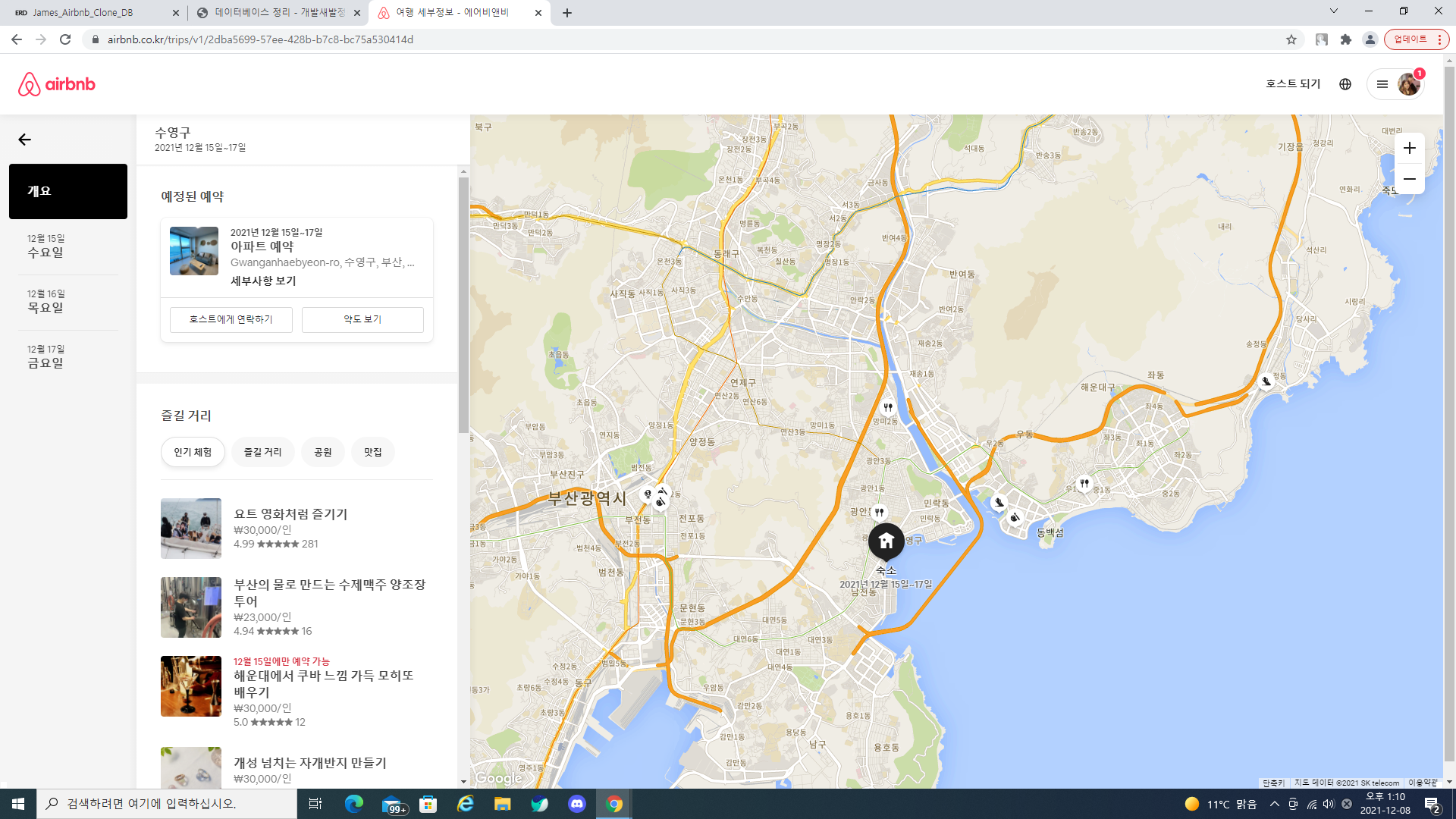Switch to James_Airbnb_Clone_DB browser tab

83,13
